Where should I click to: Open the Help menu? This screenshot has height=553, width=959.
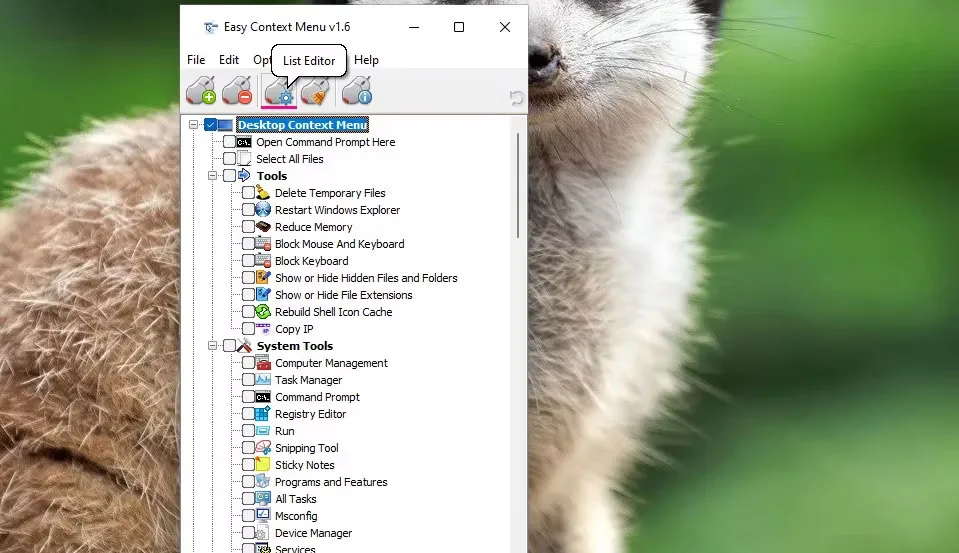coord(366,60)
